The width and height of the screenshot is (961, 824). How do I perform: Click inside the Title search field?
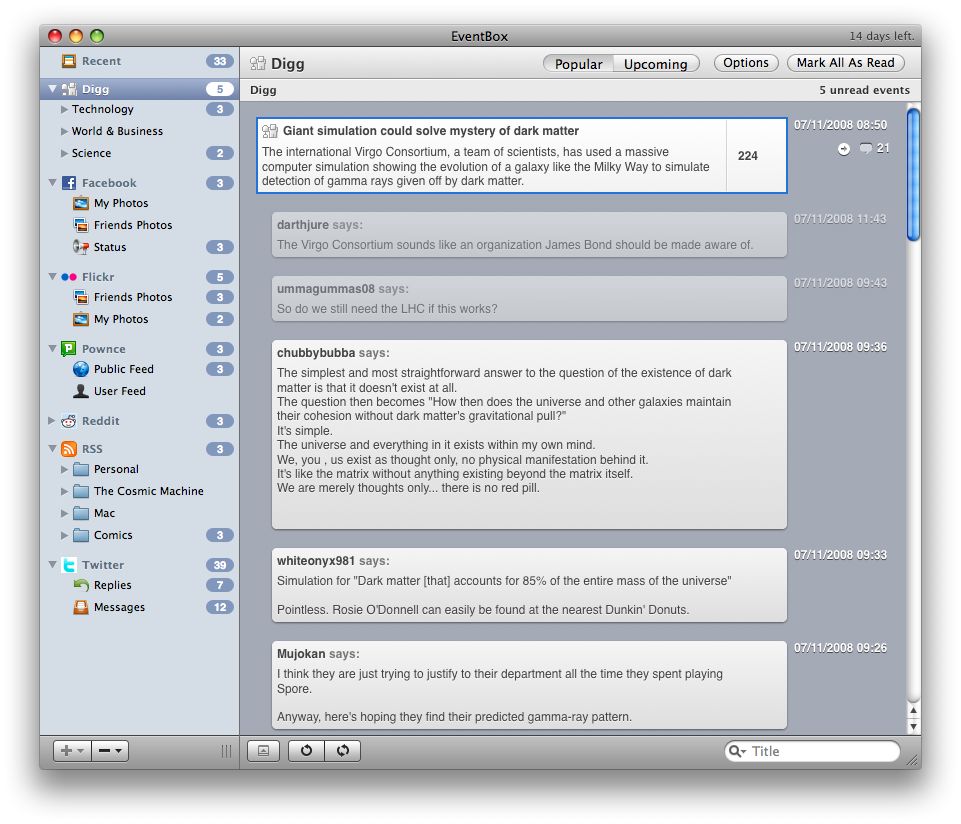820,750
